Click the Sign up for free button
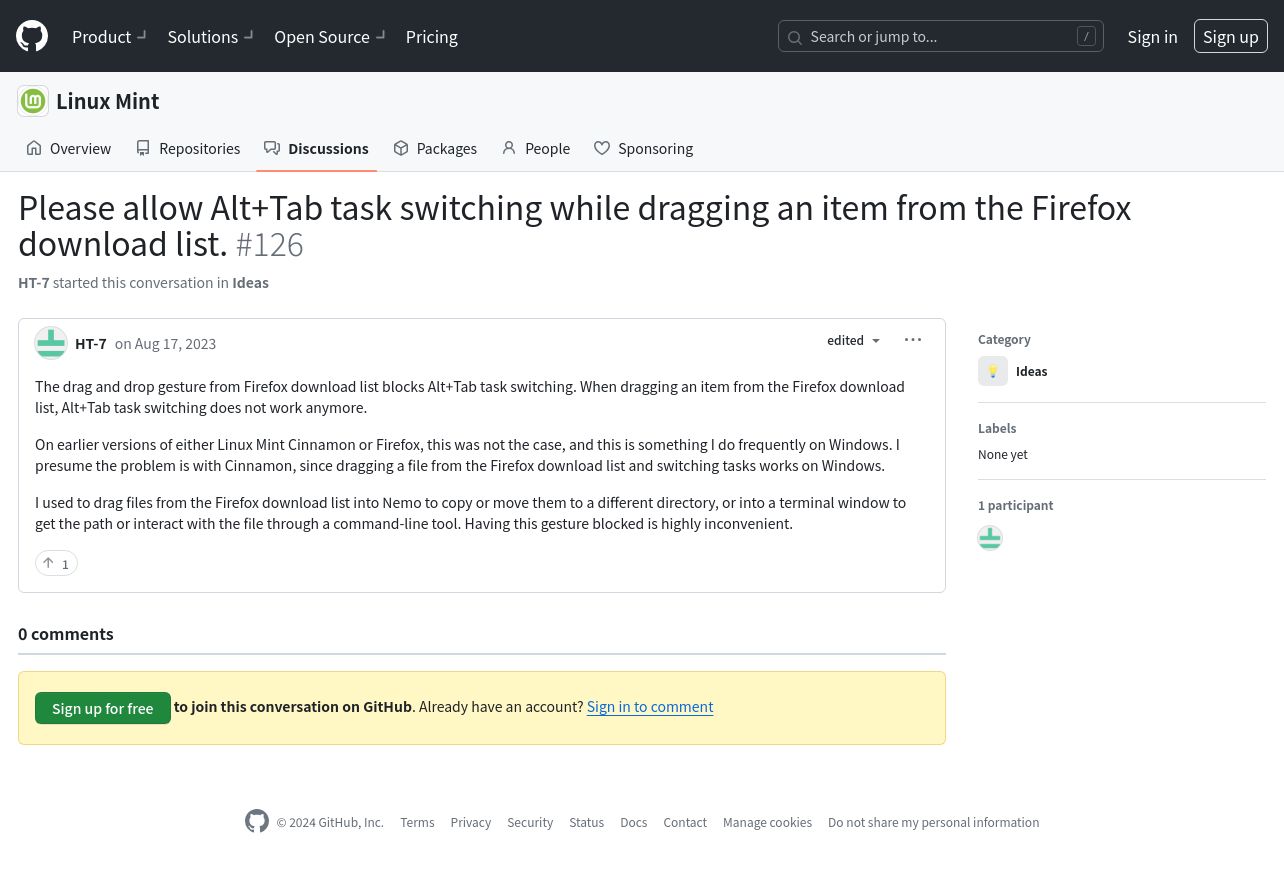The height and width of the screenshot is (875, 1284). click(103, 708)
